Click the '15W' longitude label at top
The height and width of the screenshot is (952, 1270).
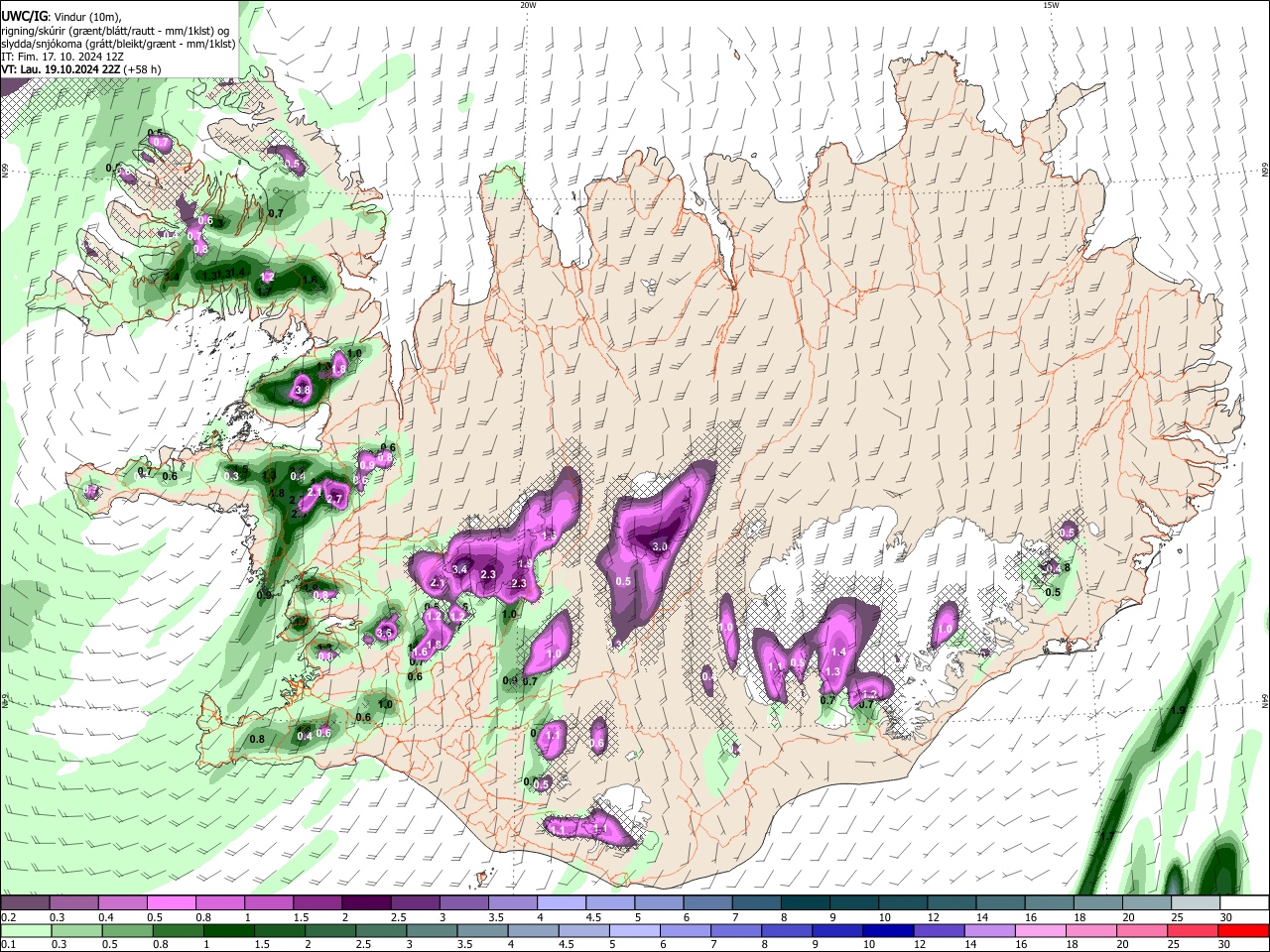pos(1051,5)
